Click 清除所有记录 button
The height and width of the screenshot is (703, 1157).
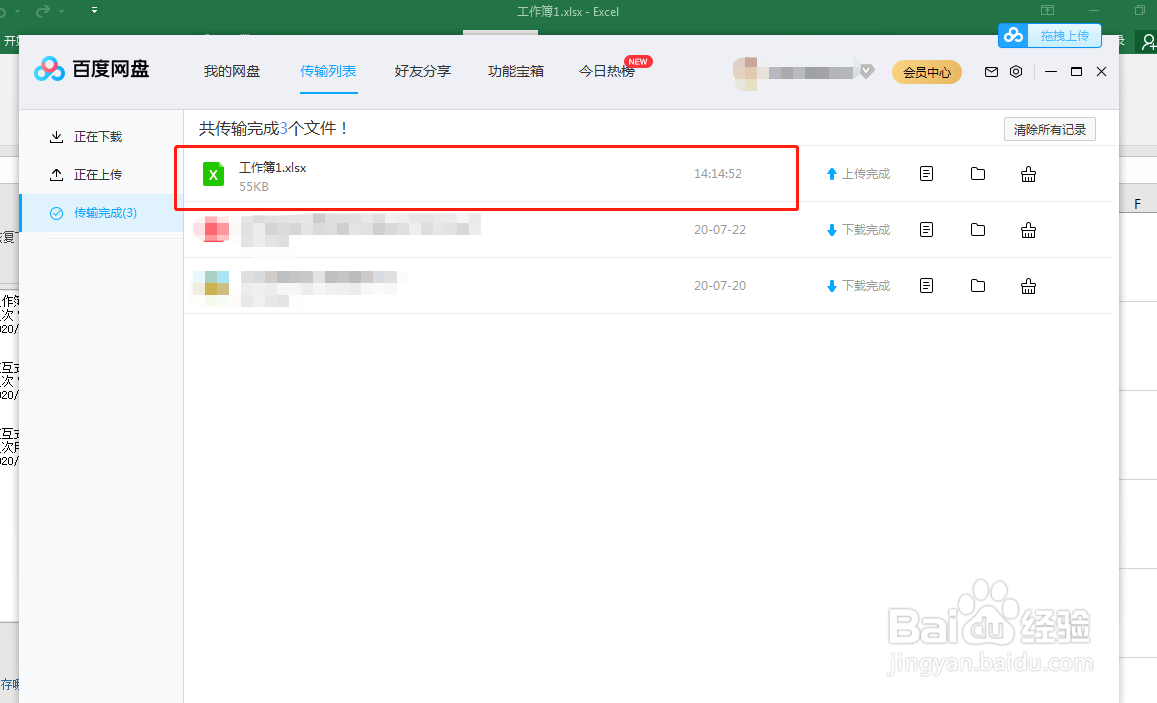click(1049, 130)
